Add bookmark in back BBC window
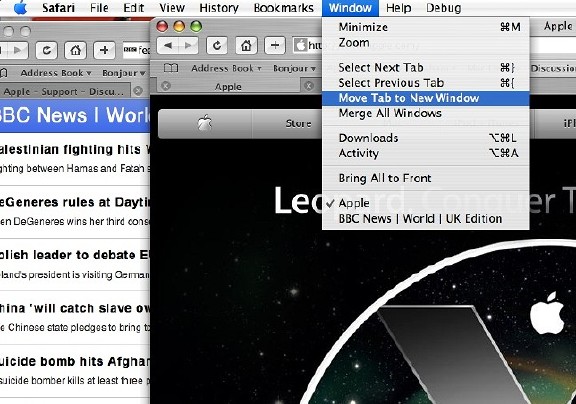Screen dimensions: 576x404 pos(104,50)
